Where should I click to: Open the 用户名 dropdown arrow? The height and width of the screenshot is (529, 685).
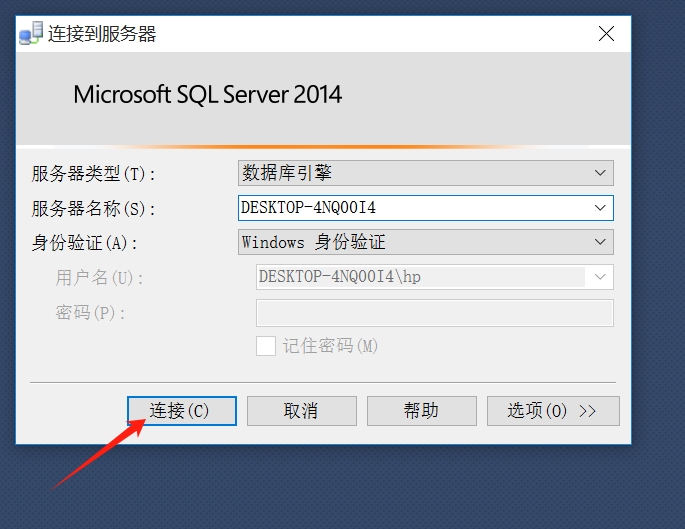pos(600,277)
